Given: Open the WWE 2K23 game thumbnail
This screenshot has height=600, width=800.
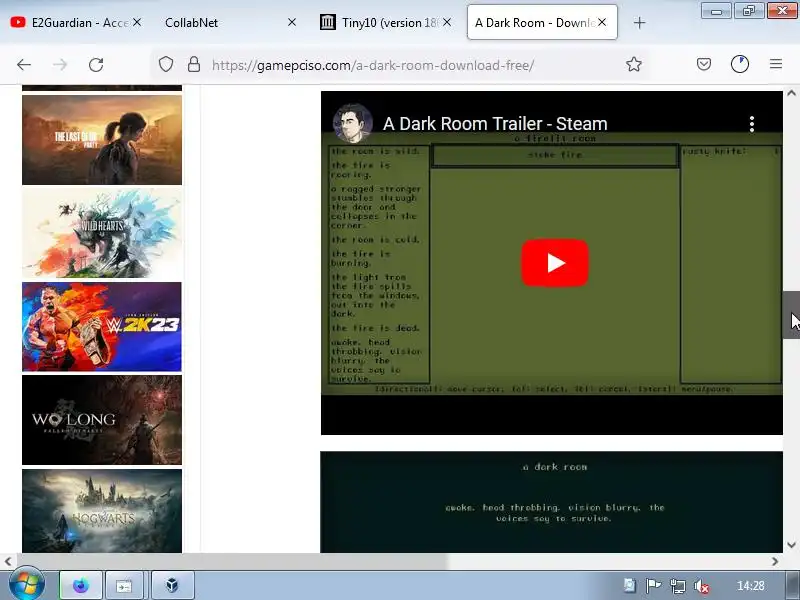Looking at the screenshot, I should click(102, 327).
